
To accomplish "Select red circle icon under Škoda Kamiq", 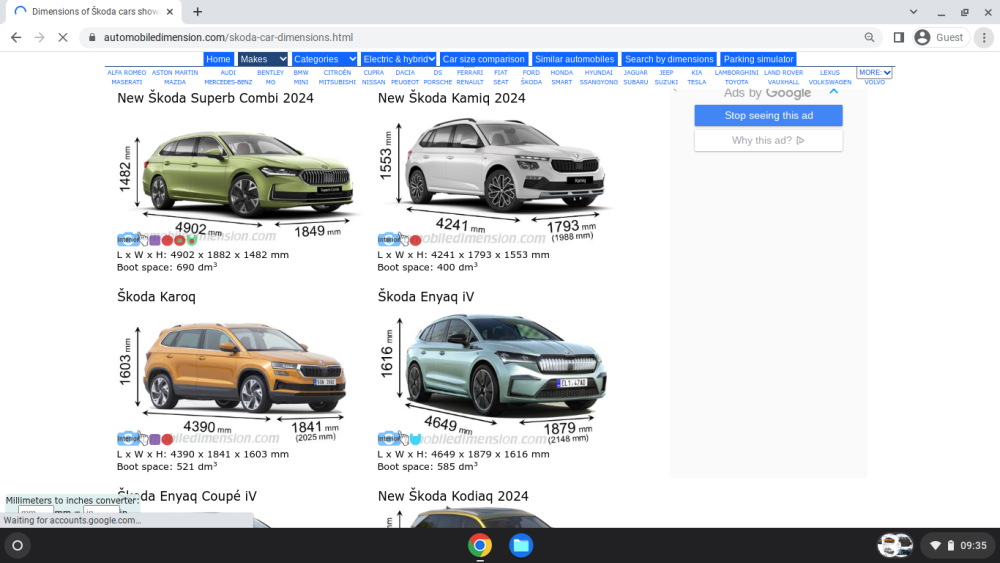I will coord(415,240).
